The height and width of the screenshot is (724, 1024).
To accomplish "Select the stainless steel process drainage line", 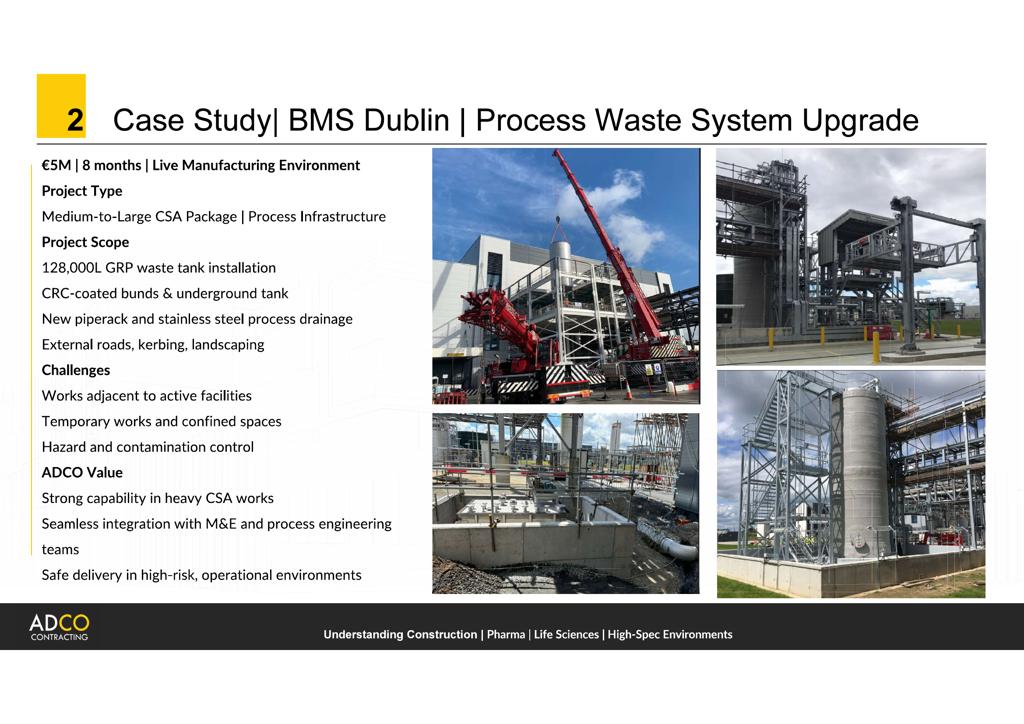I will pos(196,318).
